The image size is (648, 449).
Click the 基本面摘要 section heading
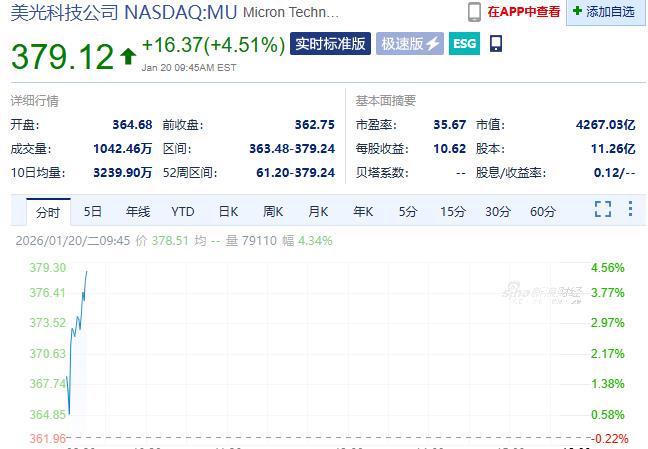tap(386, 101)
